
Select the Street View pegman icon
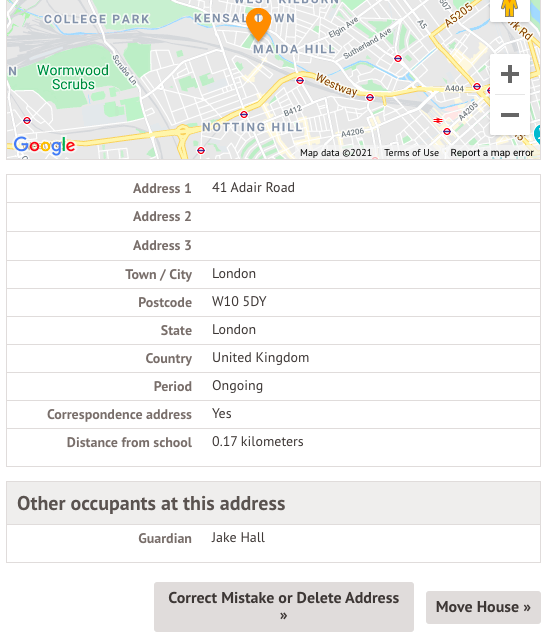point(510,7)
